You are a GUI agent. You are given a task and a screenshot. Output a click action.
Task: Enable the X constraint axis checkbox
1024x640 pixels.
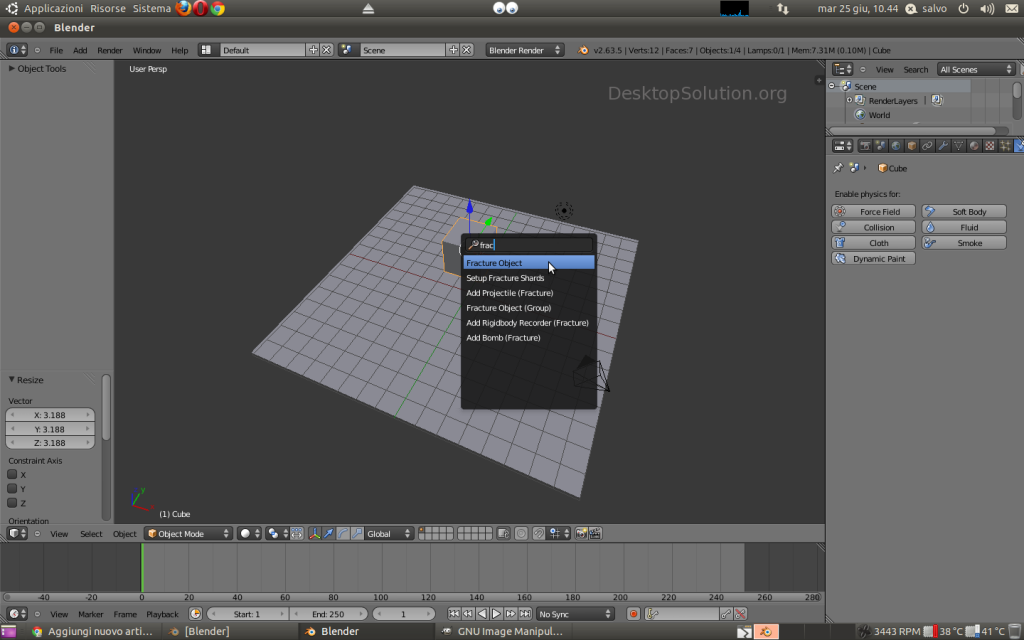coord(13,475)
